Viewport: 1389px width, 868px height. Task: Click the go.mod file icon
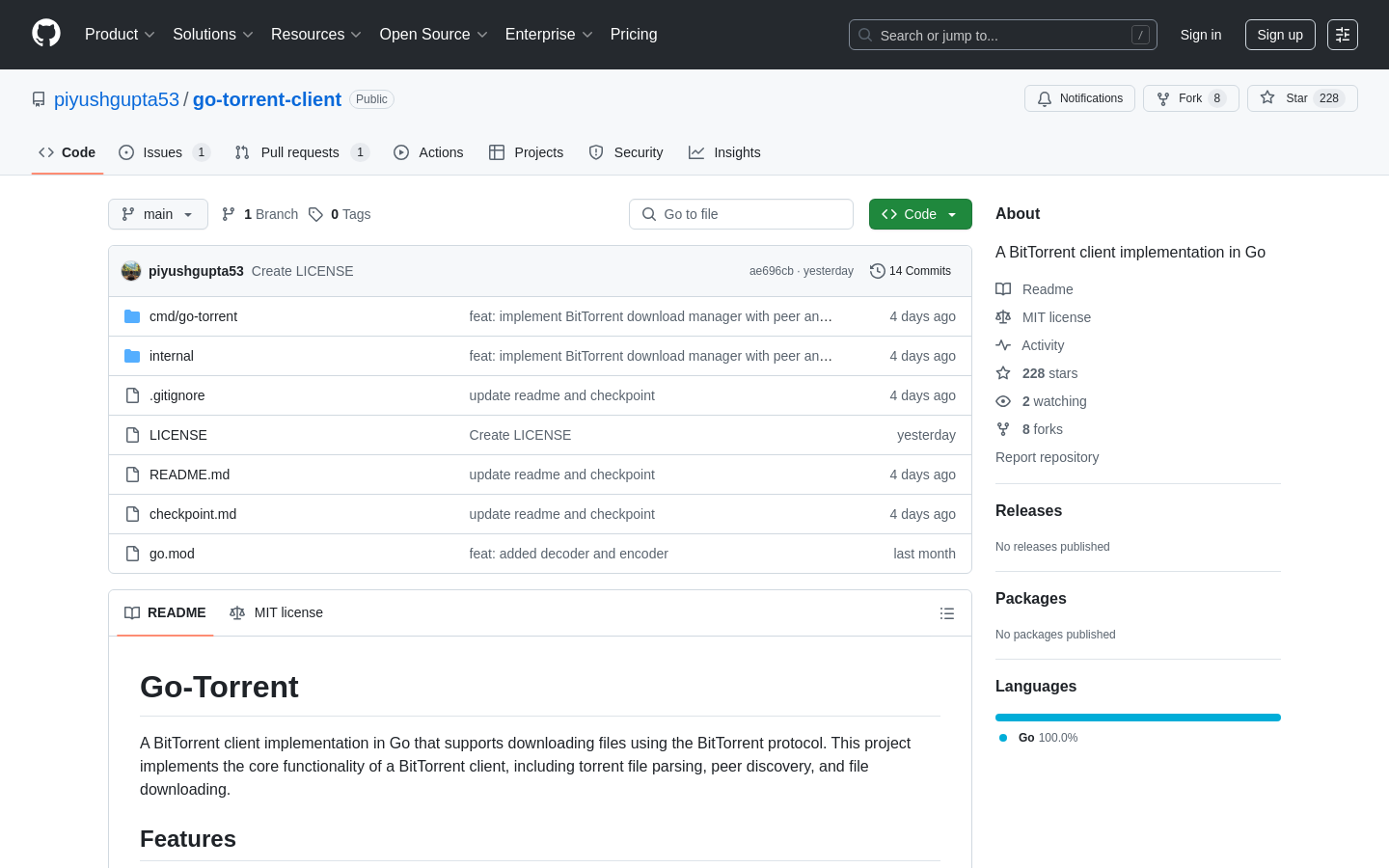tap(132, 554)
